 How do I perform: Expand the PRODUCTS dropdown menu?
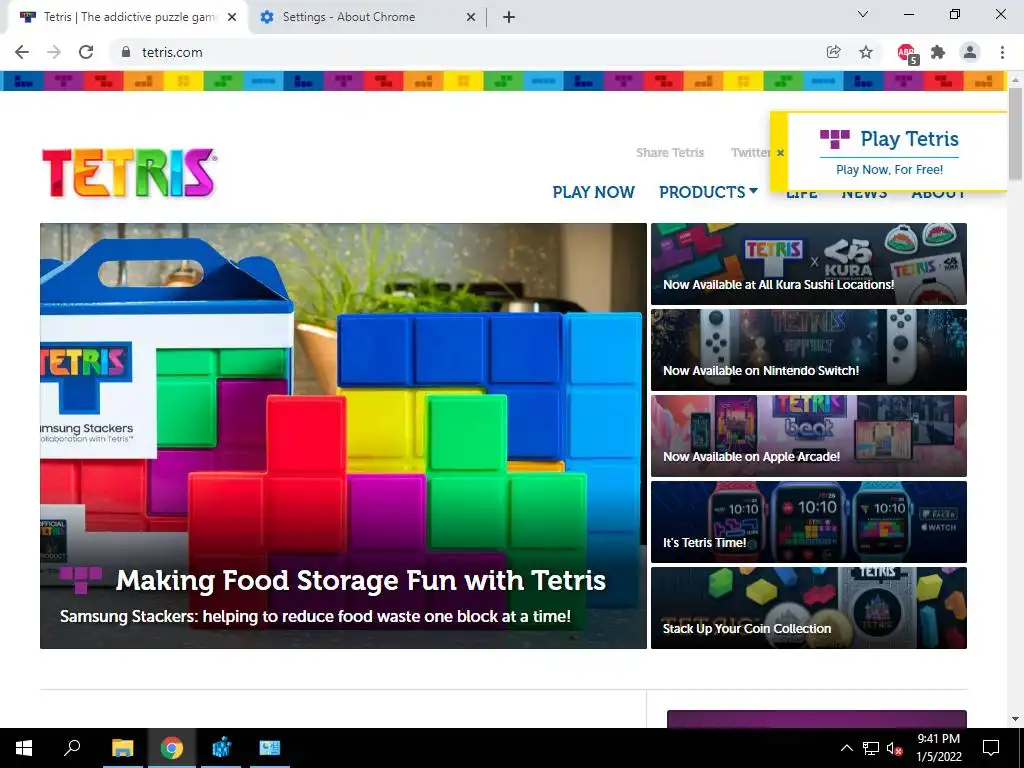[x=708, y=192]
